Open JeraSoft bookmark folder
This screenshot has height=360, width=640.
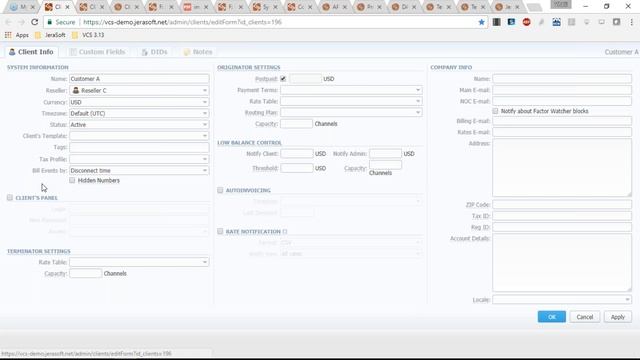[x=50, y=35]
